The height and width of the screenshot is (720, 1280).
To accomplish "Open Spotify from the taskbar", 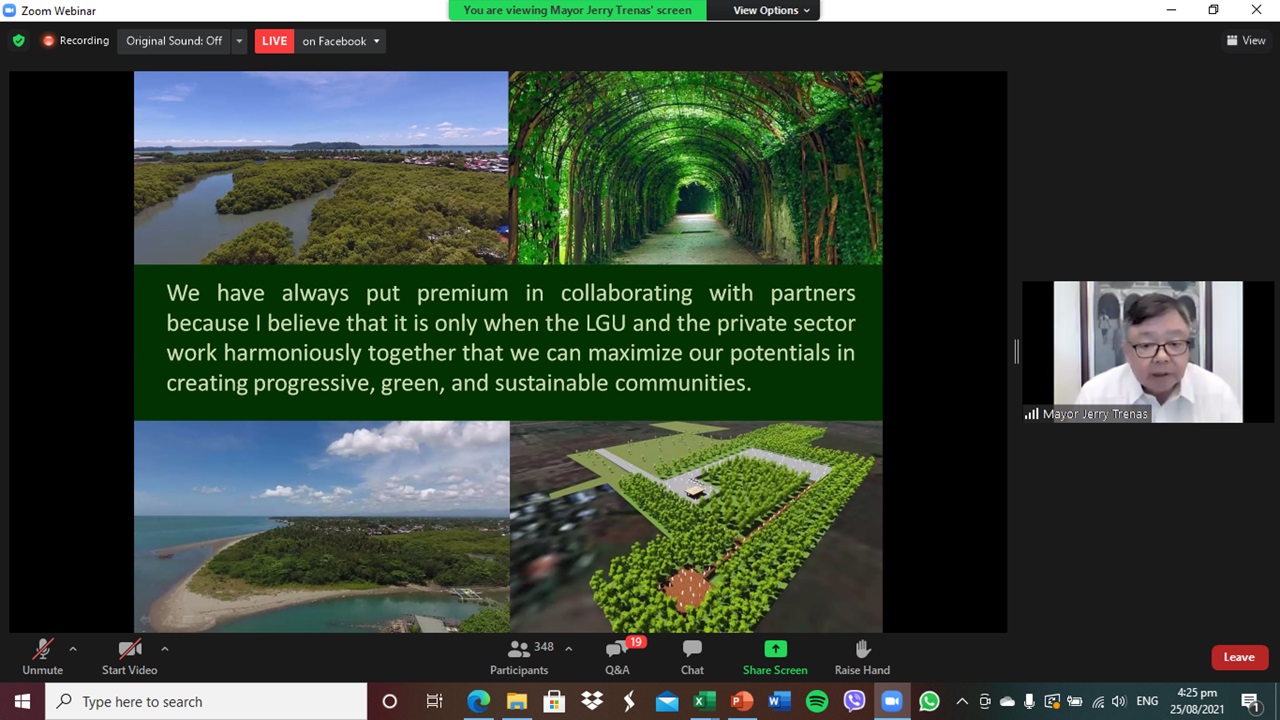I will point(817,701).
